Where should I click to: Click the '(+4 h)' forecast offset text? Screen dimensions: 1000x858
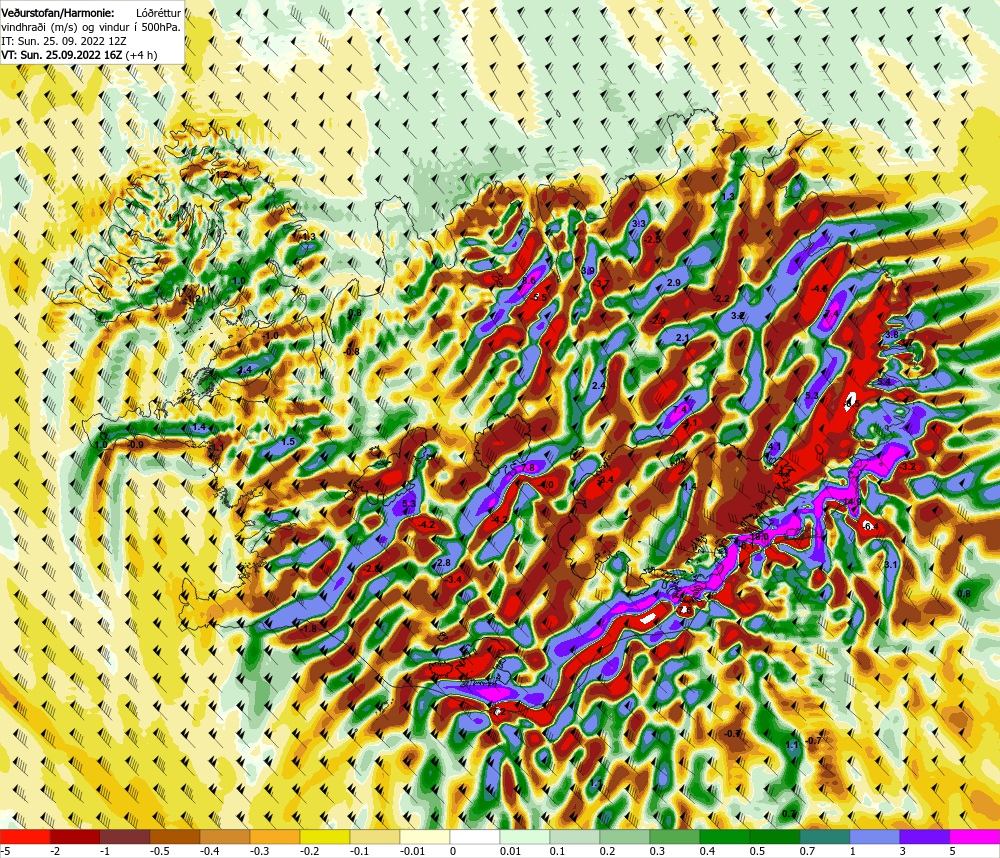click(x=141, y=55)
